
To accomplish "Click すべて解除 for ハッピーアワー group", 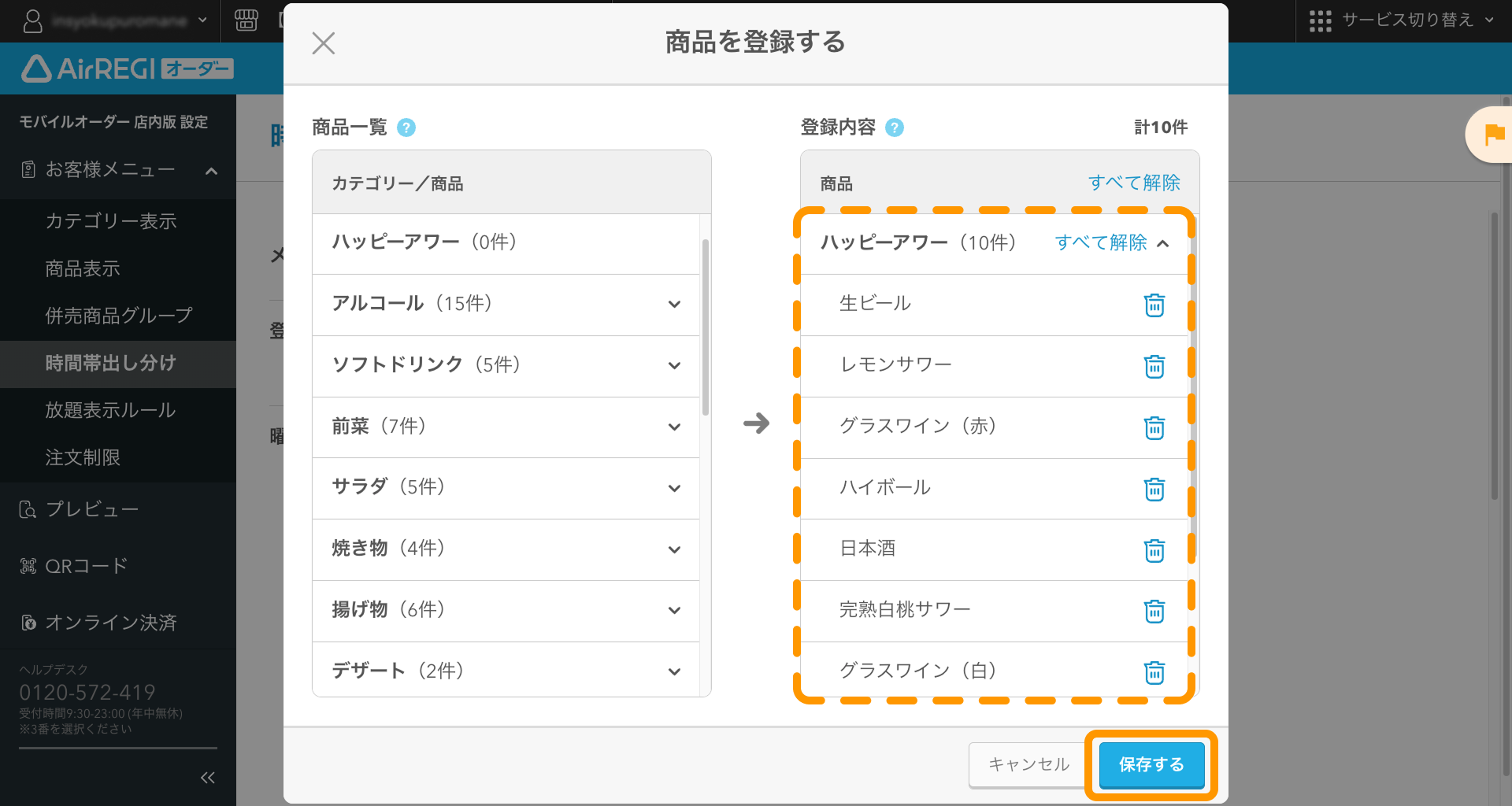I will click(x=1101, y=242).
